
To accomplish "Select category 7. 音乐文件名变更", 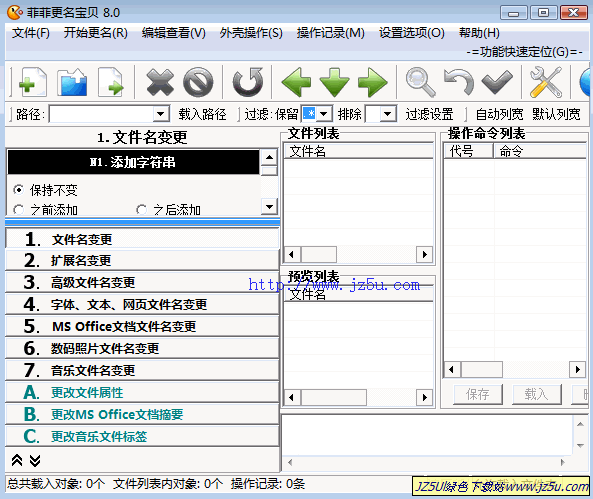I will pyautogui.click(x=142, y=370).
